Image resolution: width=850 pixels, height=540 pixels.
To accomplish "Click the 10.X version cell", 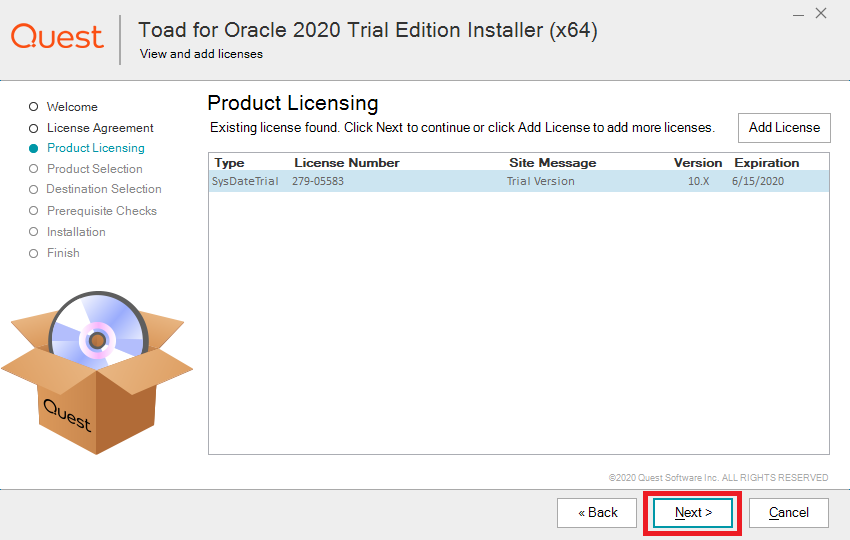I will pyautogui.click(x=698, y=181).
